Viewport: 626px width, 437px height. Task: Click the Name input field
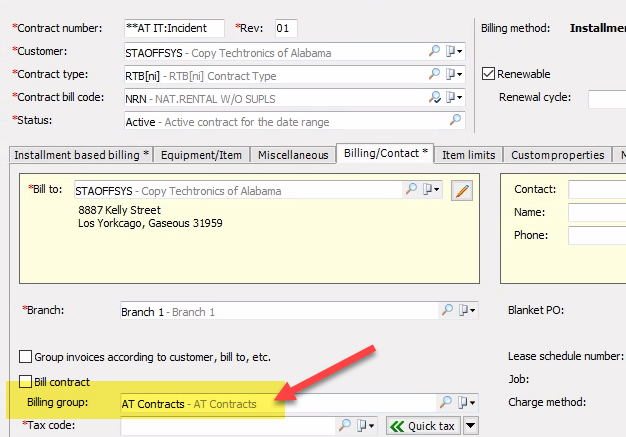597,212
